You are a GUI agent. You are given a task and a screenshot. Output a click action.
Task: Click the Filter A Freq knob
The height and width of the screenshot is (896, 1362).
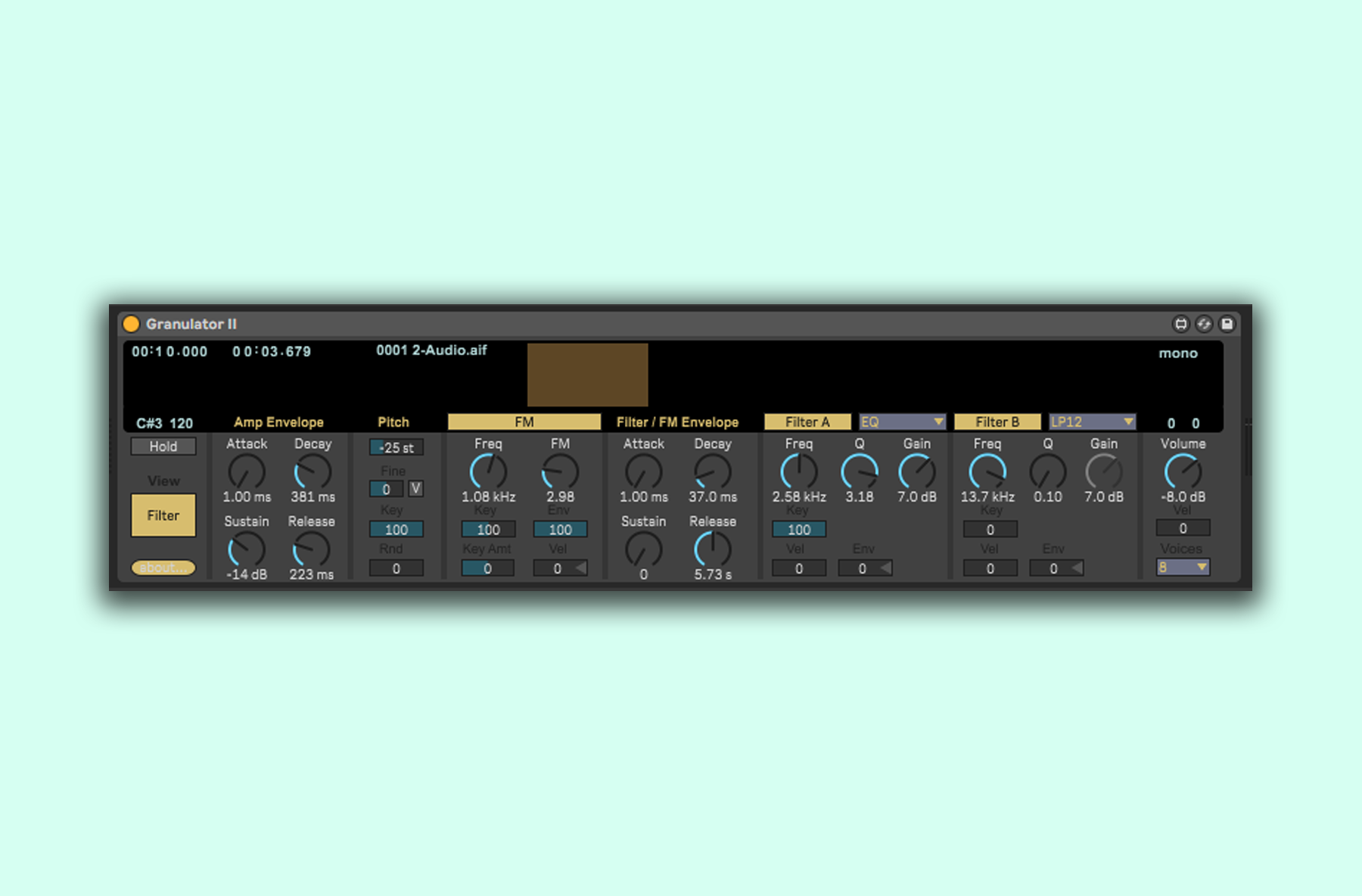pos(799,472)
